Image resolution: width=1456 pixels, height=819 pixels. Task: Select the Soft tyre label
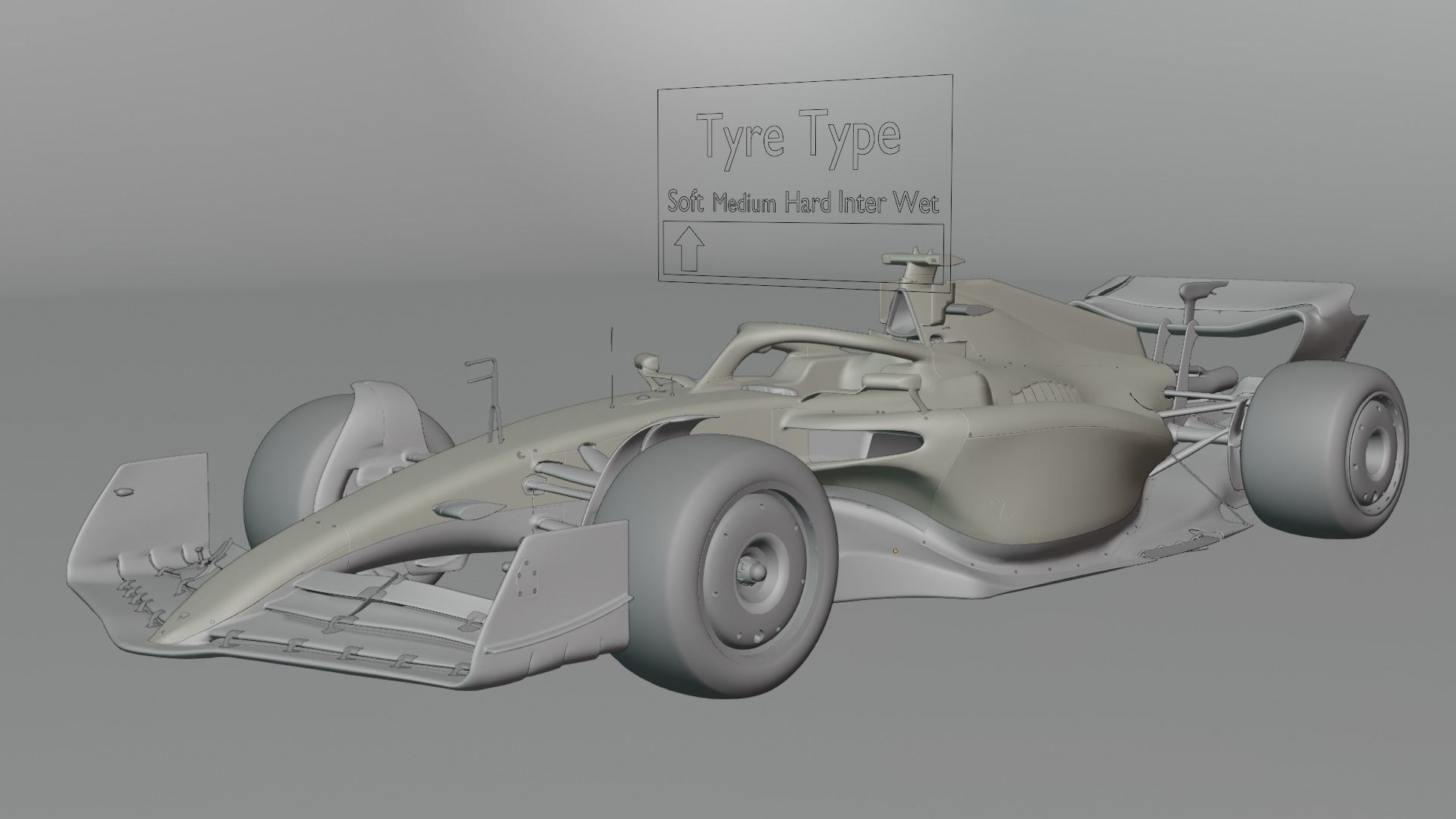point(686,202)
